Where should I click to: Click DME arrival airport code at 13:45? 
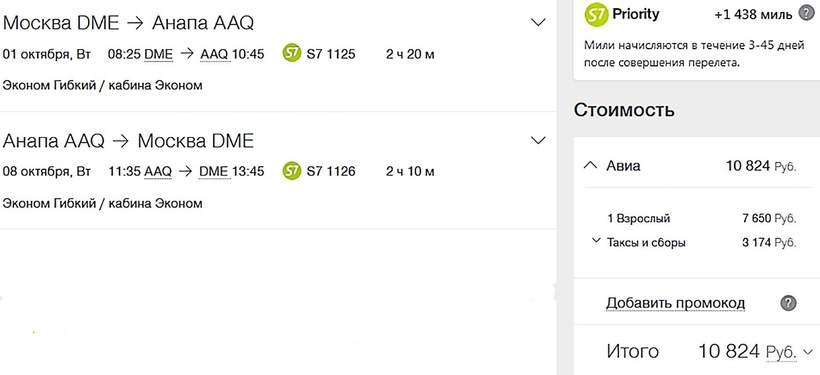tap(214, 172)
